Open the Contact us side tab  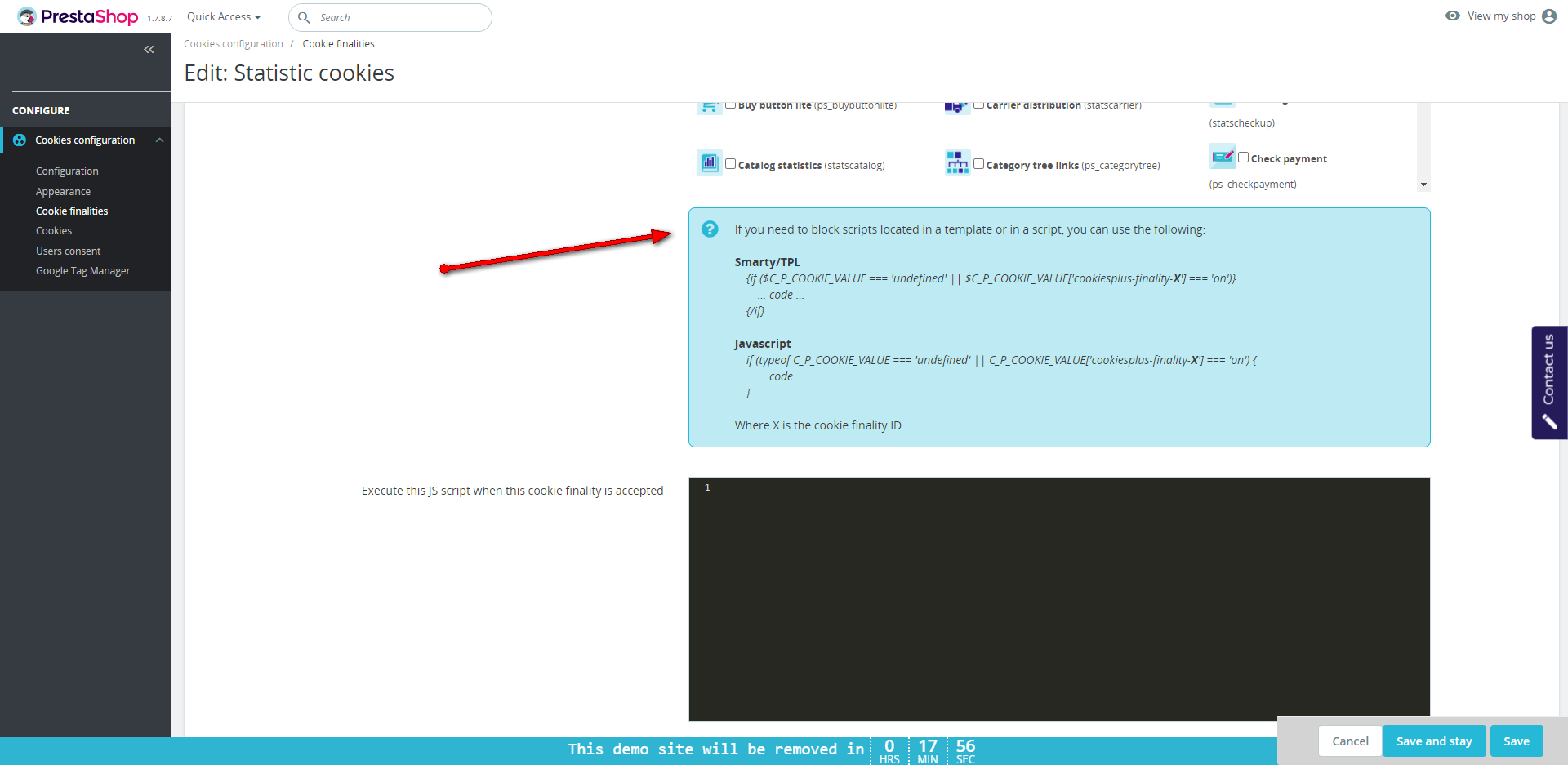pos(1549,383)
